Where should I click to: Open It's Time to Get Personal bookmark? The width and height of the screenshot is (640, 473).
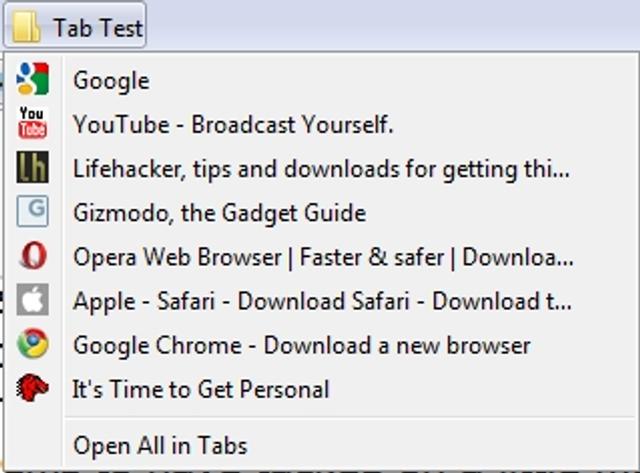click(201, 389)
